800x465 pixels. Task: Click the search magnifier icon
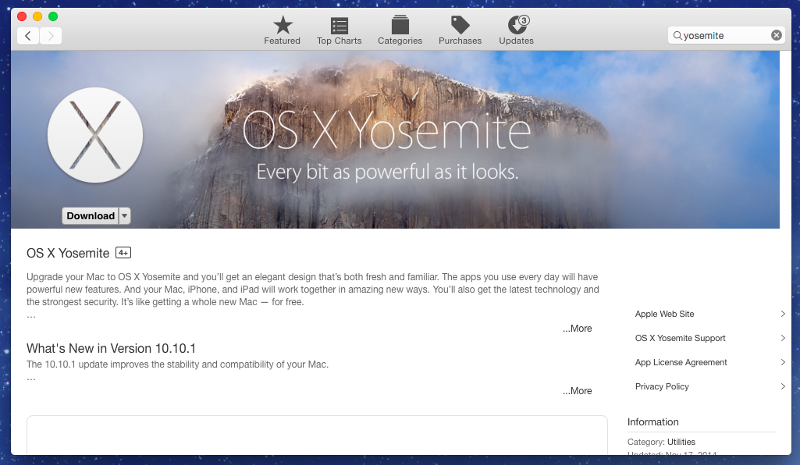(678, 36)
